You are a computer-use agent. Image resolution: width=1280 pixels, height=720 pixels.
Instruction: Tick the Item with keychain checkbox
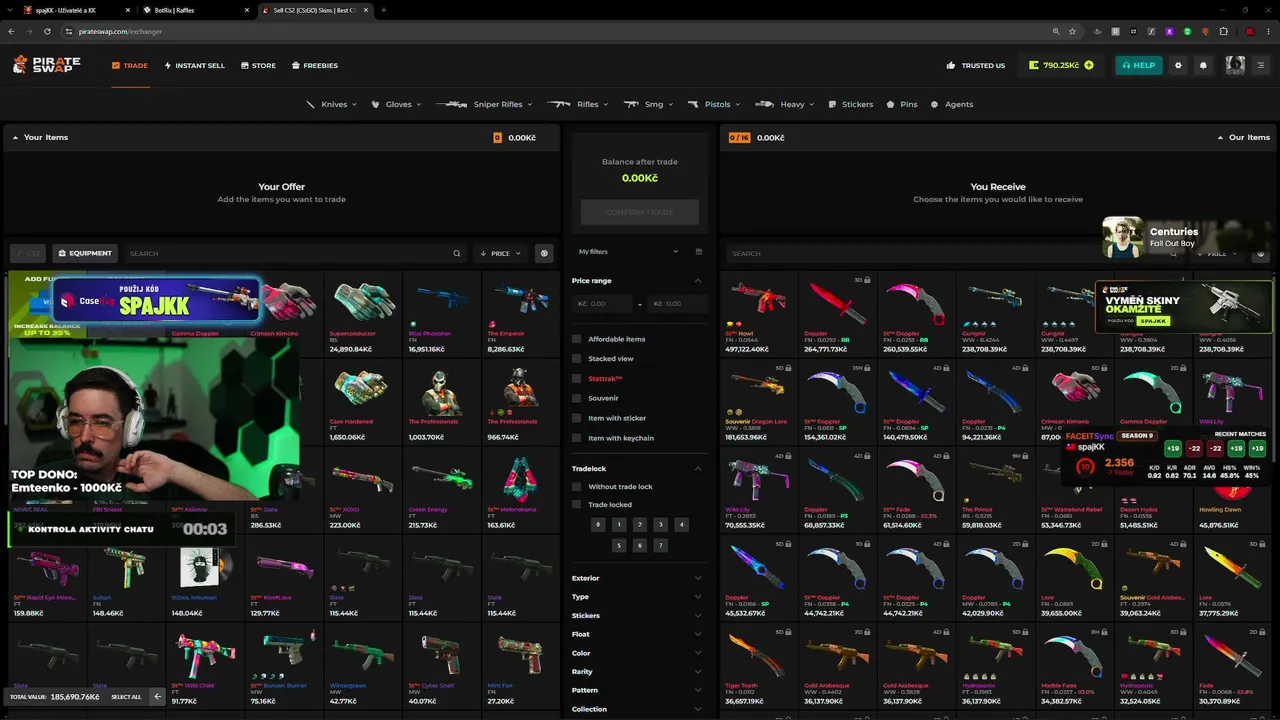pyautogui.click(x=576, y=438)
